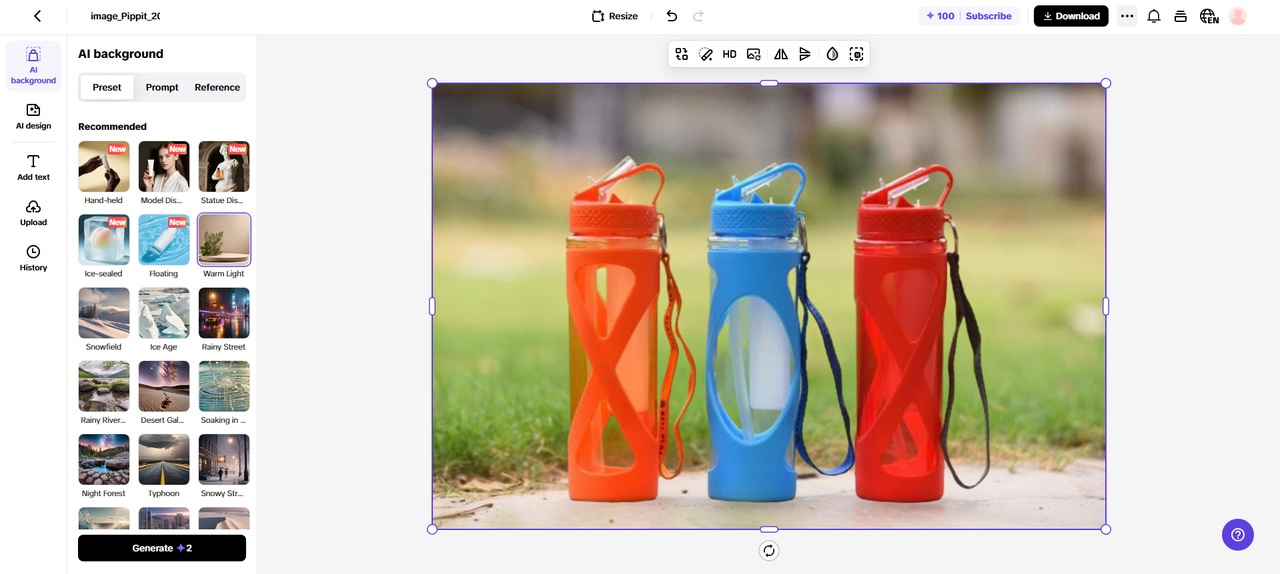This screenshot has width=1280, height=574.
Task: Click the dashed-square crop selection icon
Action: point(856,54)
